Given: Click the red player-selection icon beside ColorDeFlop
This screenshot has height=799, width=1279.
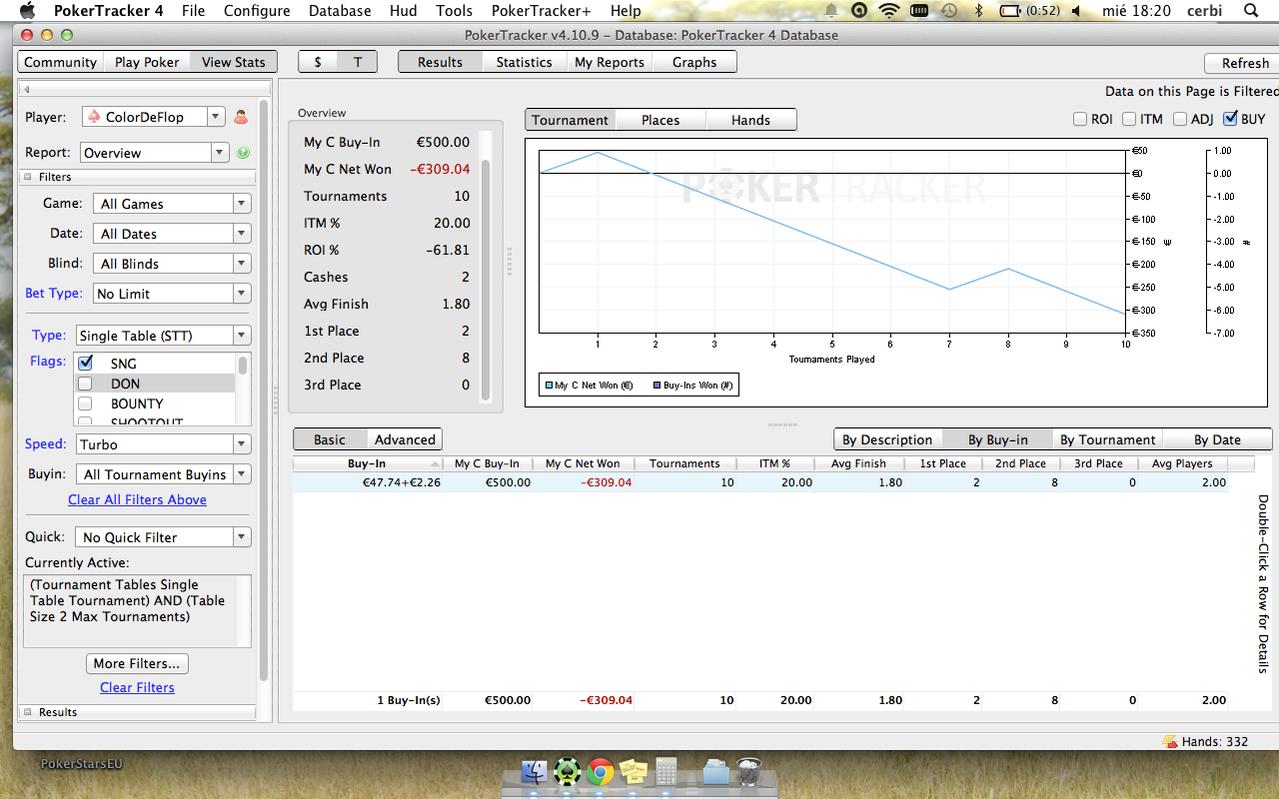Looking at the screenshot, I should 241,117.
